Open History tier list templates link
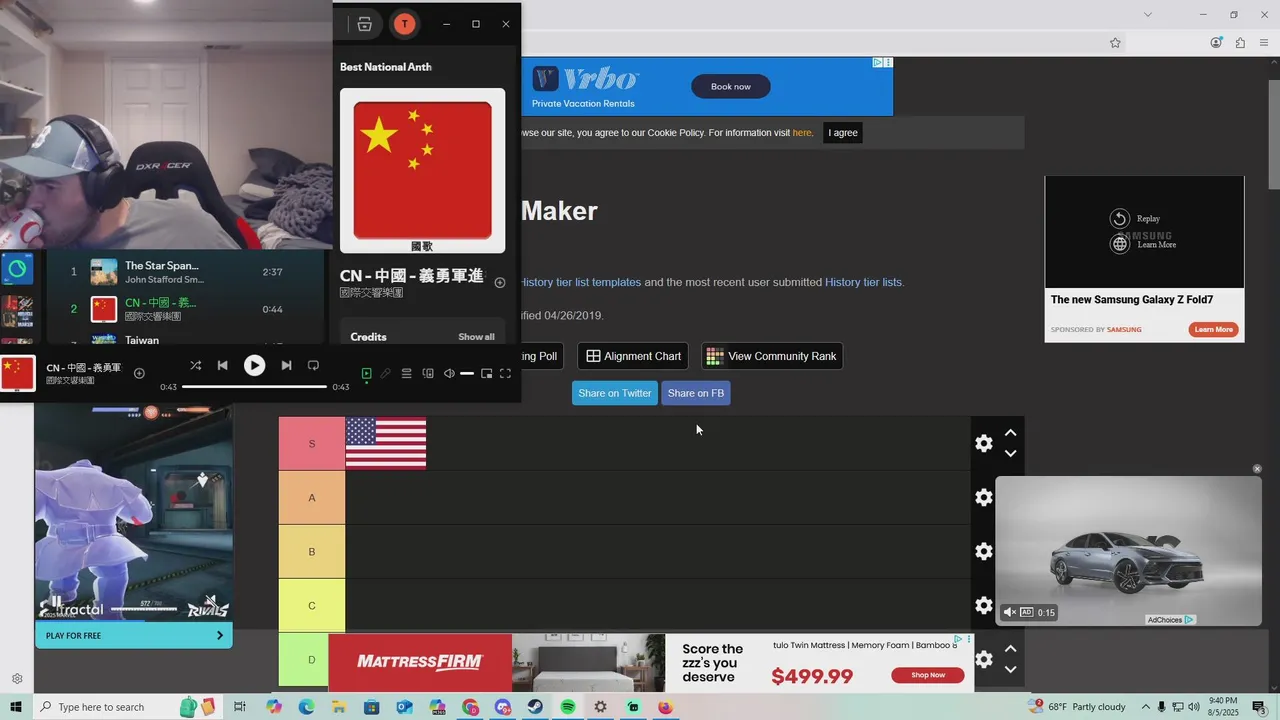 point(581,282)
